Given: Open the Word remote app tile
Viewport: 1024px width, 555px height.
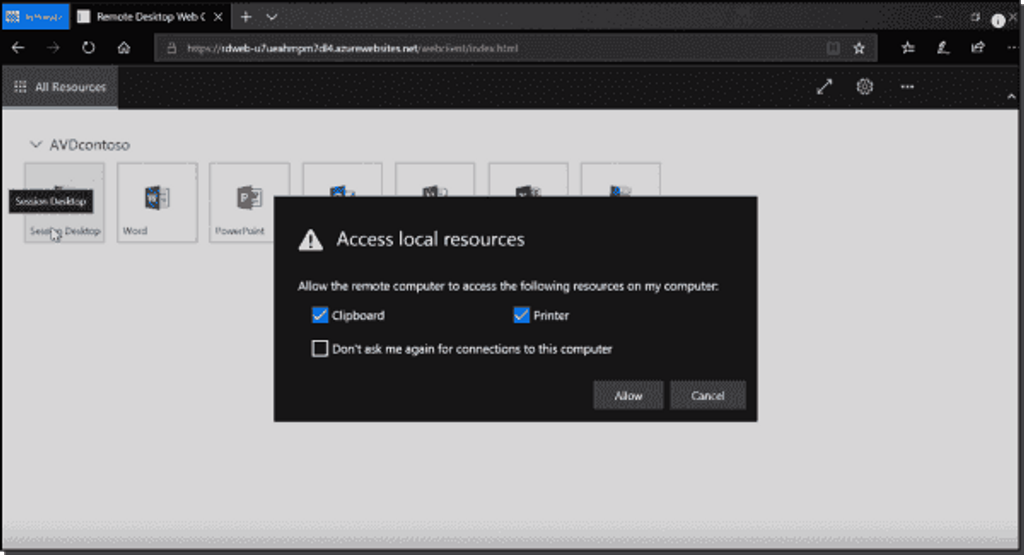Looking at the screenshot, I should coord(157,201).
